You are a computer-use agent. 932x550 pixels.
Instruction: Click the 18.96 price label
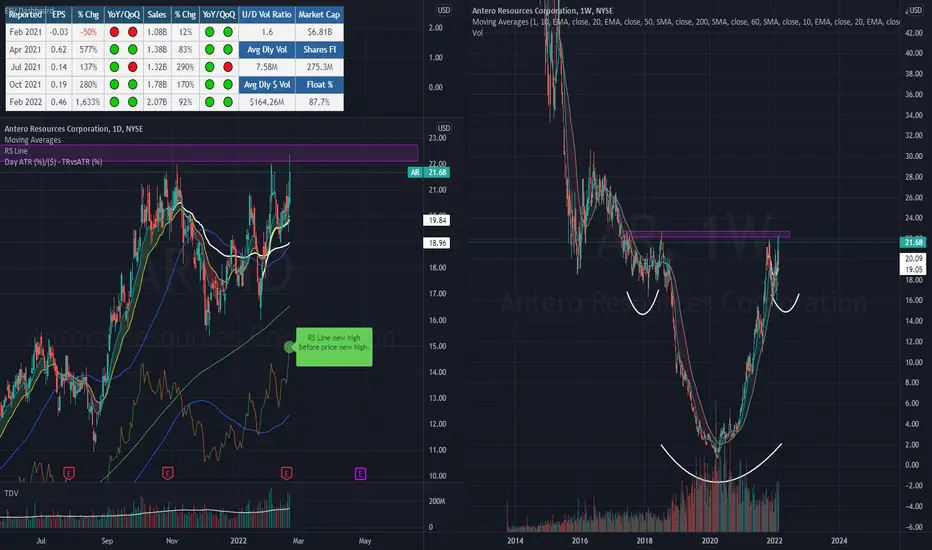[x=436, y=243]
